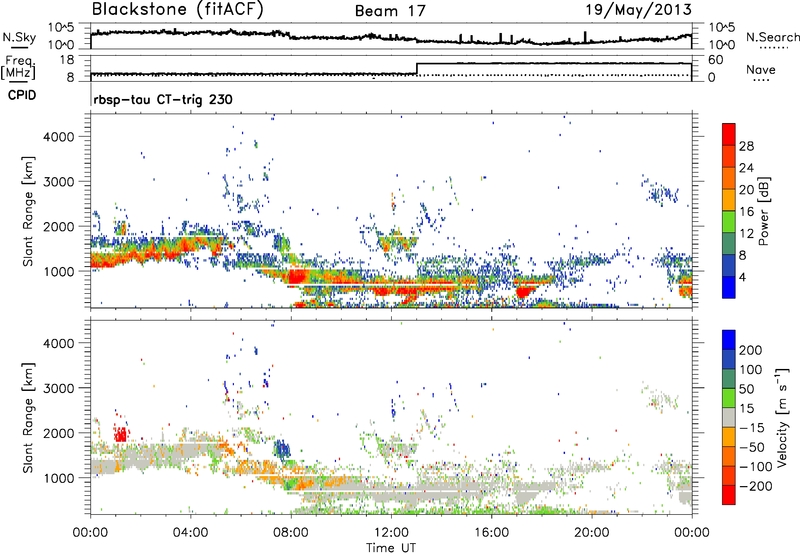Click the '200' label on Velocity colorbar

[751, 350]
